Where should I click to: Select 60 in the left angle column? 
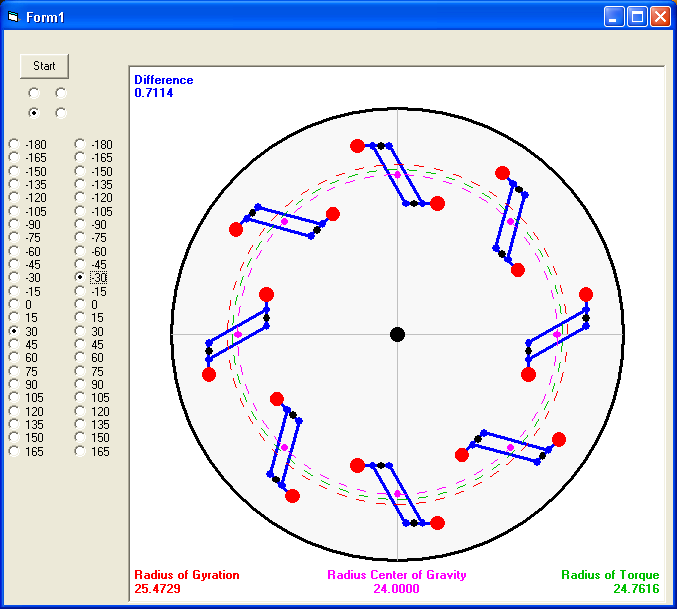point(23,357)
